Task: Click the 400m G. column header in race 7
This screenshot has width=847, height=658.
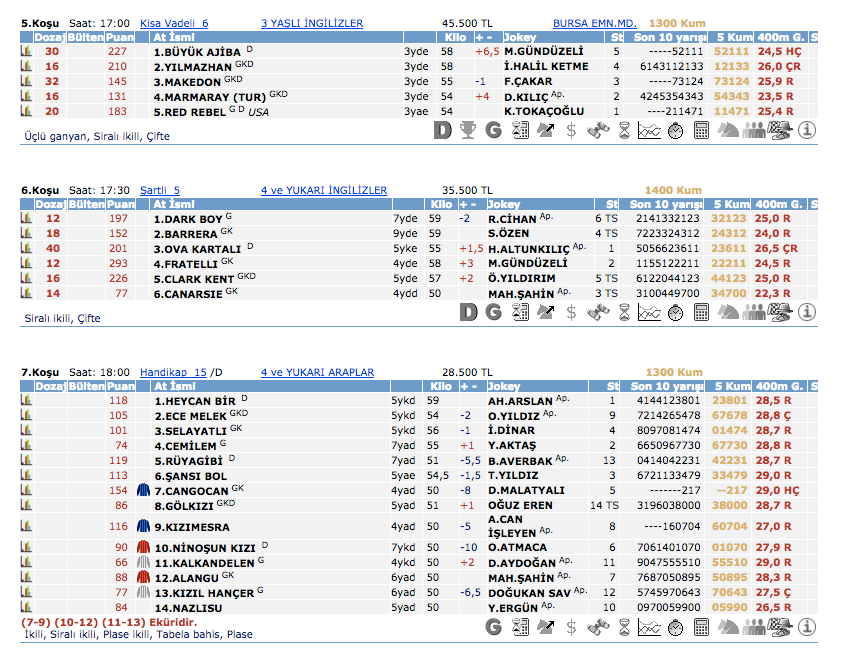Action: (779, 386)
